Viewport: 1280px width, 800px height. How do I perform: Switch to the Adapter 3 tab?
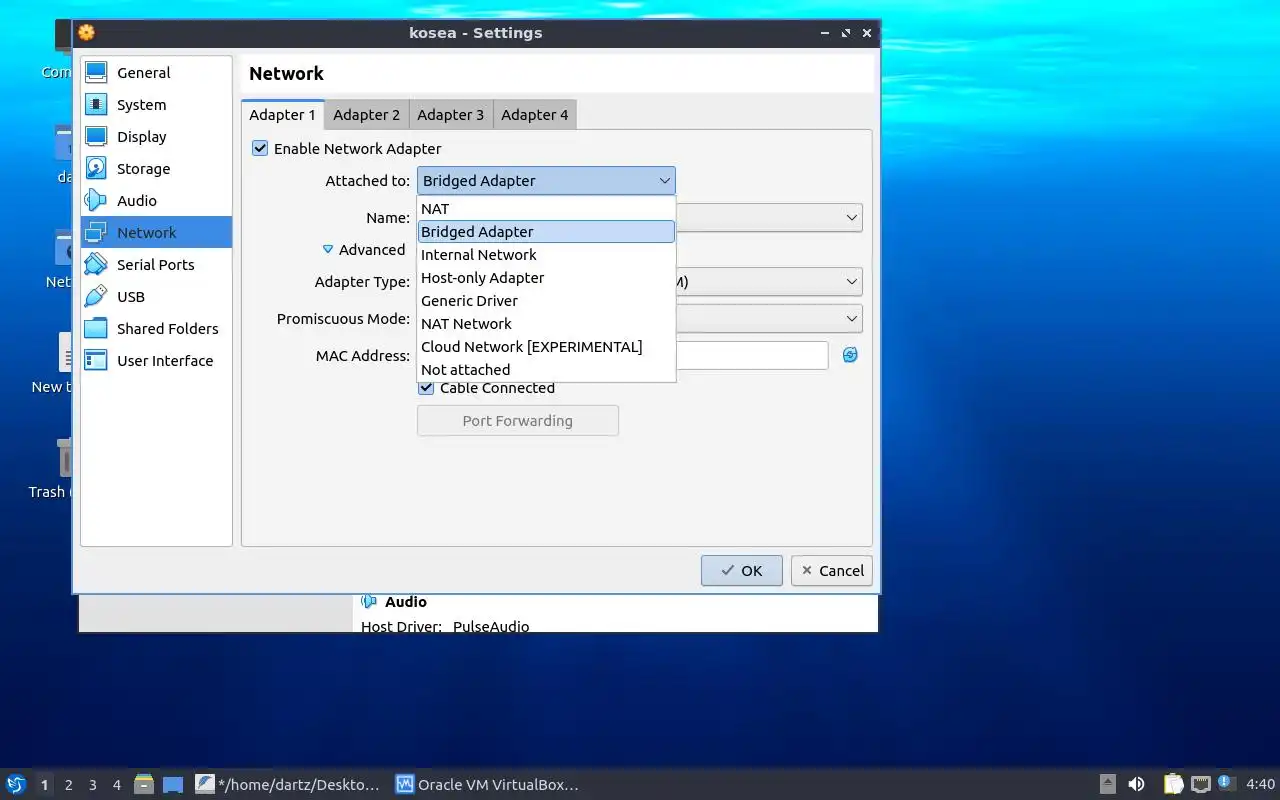point(451,115)
